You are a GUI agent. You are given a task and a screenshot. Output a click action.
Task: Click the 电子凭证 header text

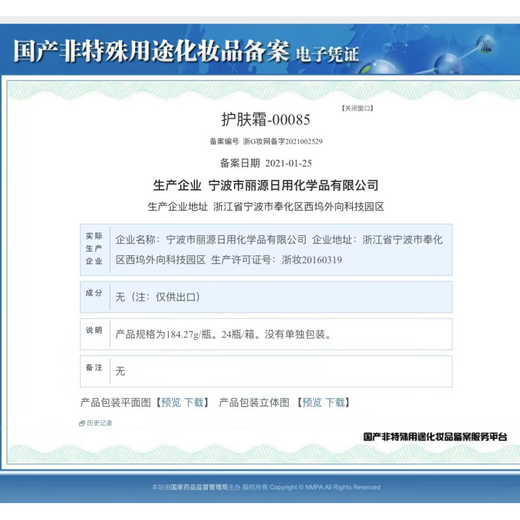pyautogui.click(x=327, y=54)
